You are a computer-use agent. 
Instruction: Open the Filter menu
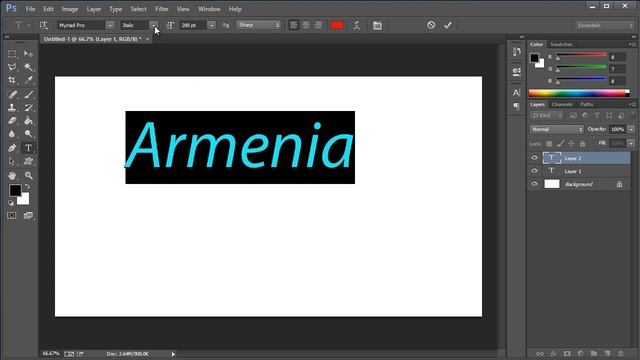click(162, 9)
